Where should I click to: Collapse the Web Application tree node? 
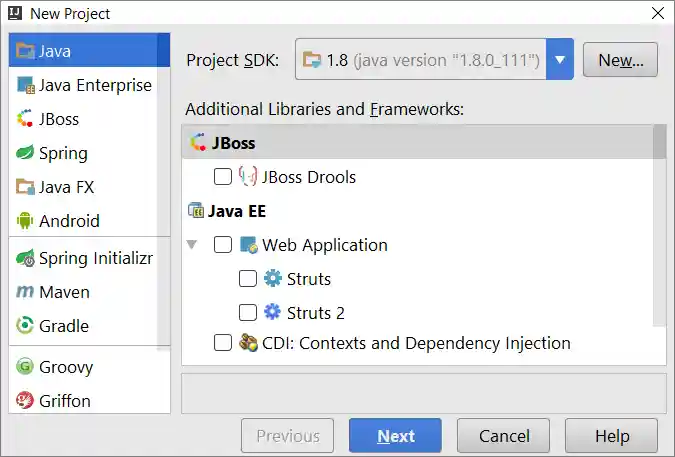pos(192,245)
